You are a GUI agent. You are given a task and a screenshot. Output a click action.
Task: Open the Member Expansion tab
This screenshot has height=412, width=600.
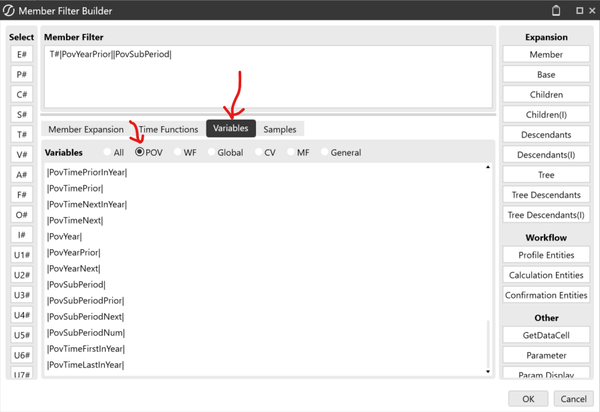tap(86, 129)
